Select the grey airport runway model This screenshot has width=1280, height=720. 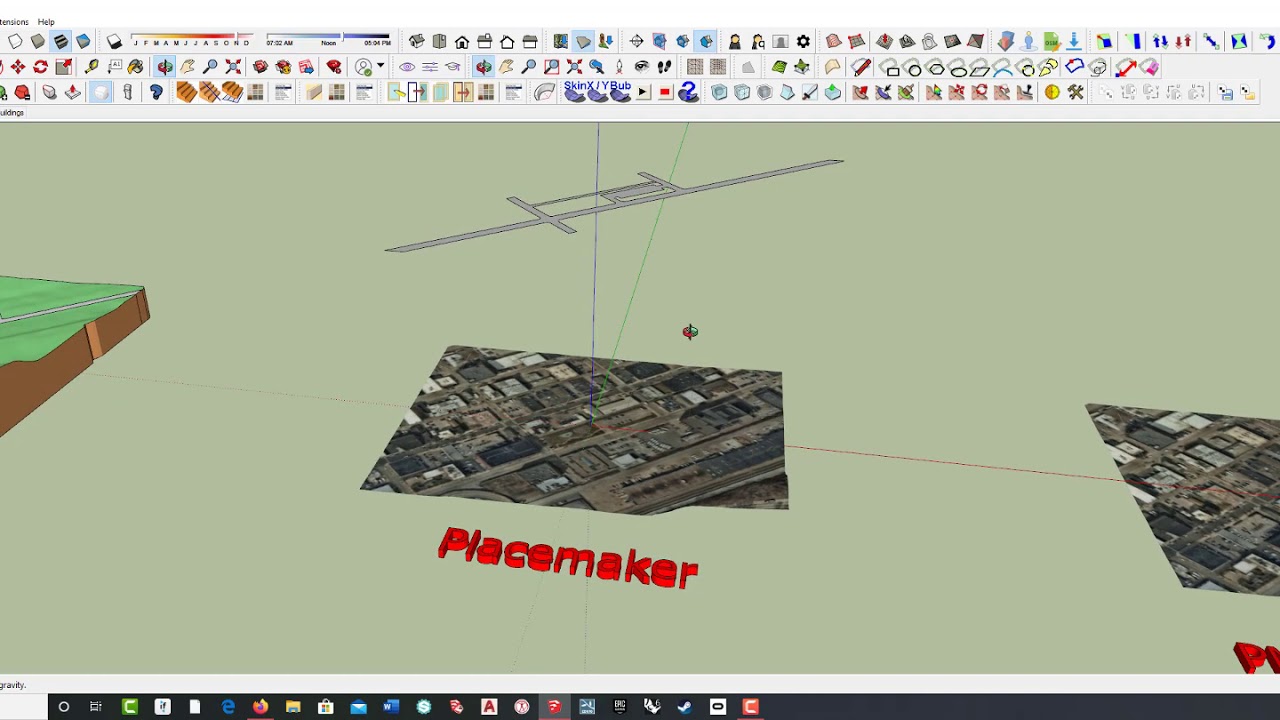pyautogui.click(x=614, y=205)
